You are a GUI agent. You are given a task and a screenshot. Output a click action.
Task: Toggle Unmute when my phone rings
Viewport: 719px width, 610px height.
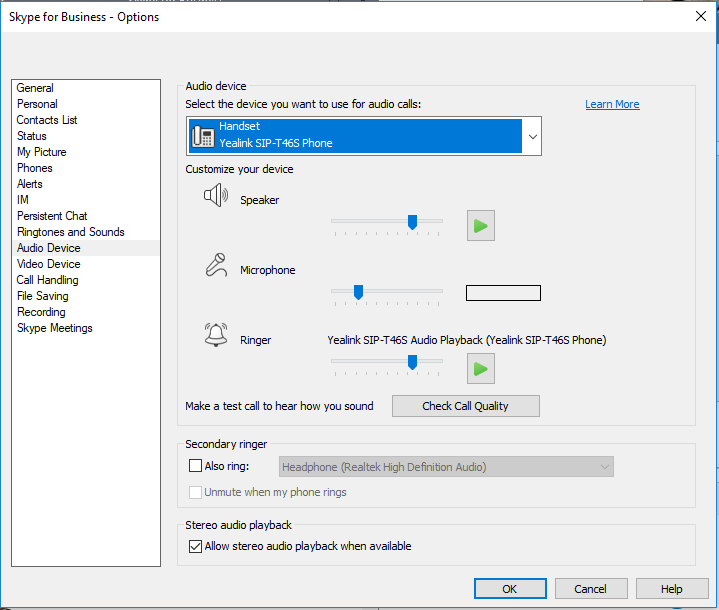pos(195,492)
